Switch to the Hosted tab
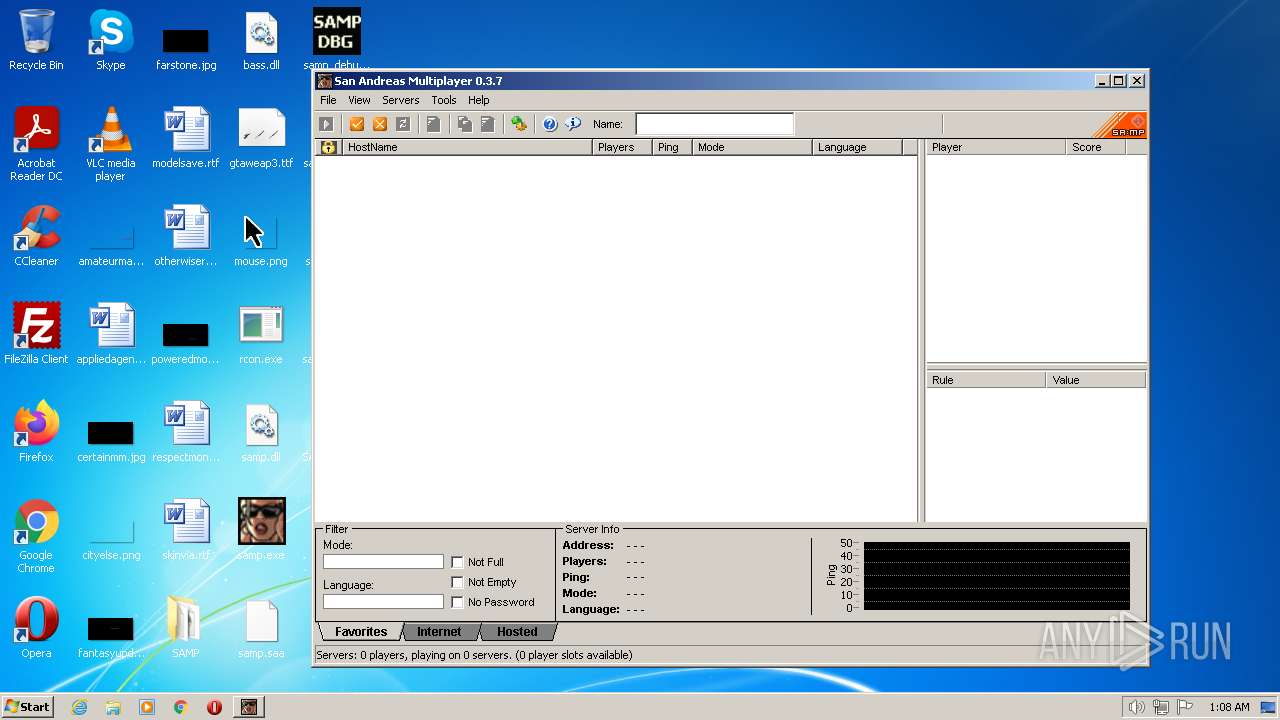This screenshot has width=1280, height=720. [x=517, y=632]
